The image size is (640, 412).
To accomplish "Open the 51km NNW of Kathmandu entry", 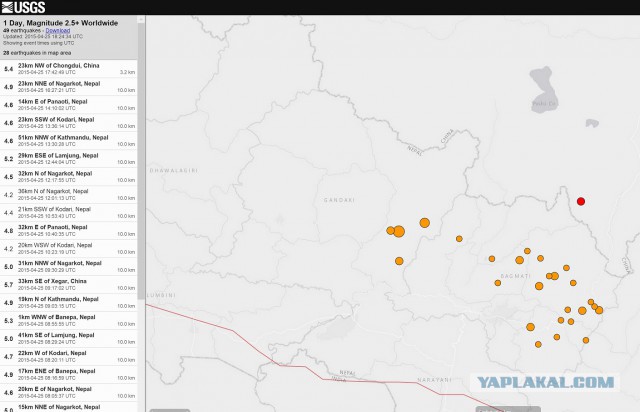I will [x=69, y=140].
